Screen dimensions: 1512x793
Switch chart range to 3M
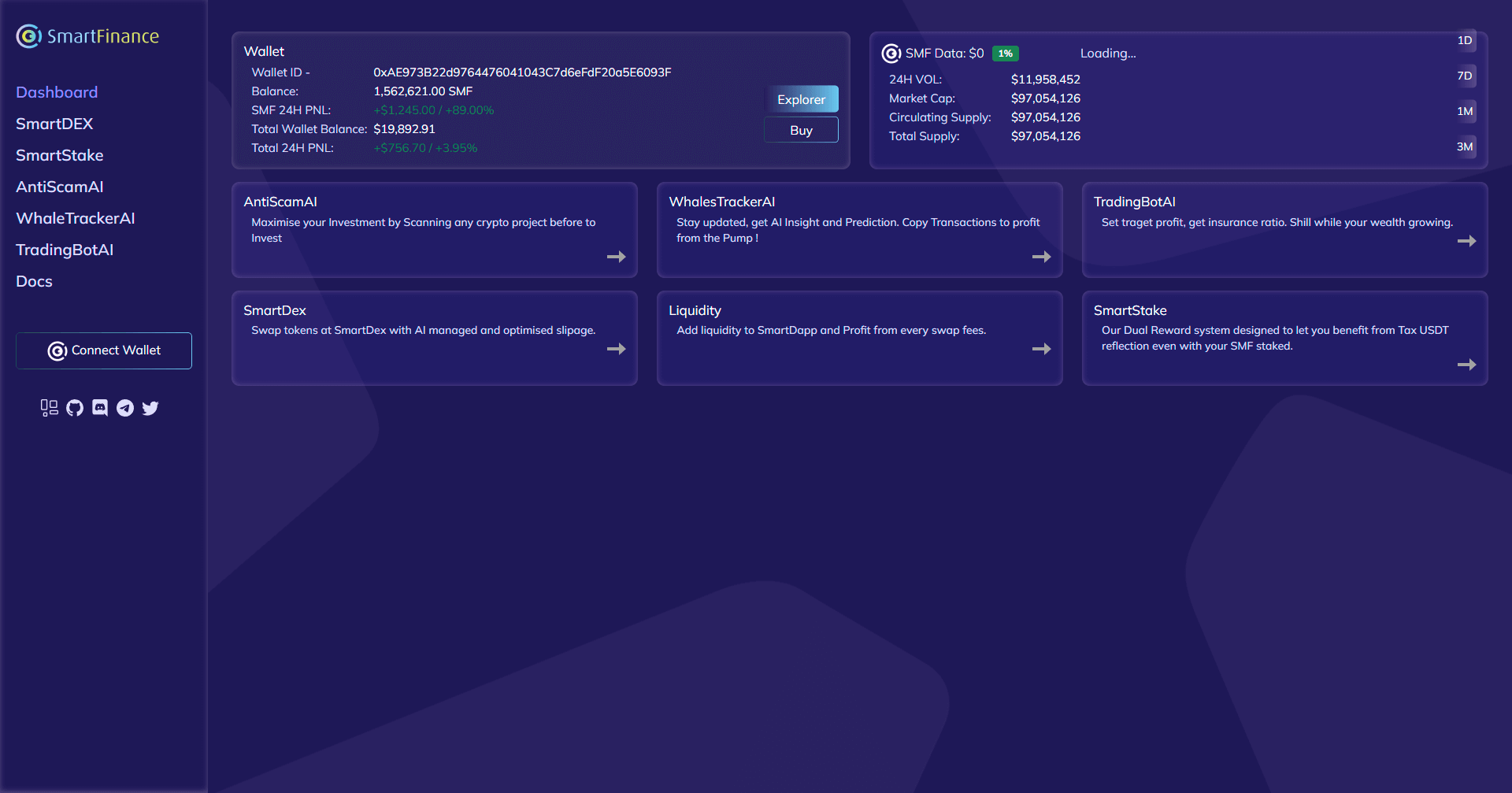pos(1464,147)
